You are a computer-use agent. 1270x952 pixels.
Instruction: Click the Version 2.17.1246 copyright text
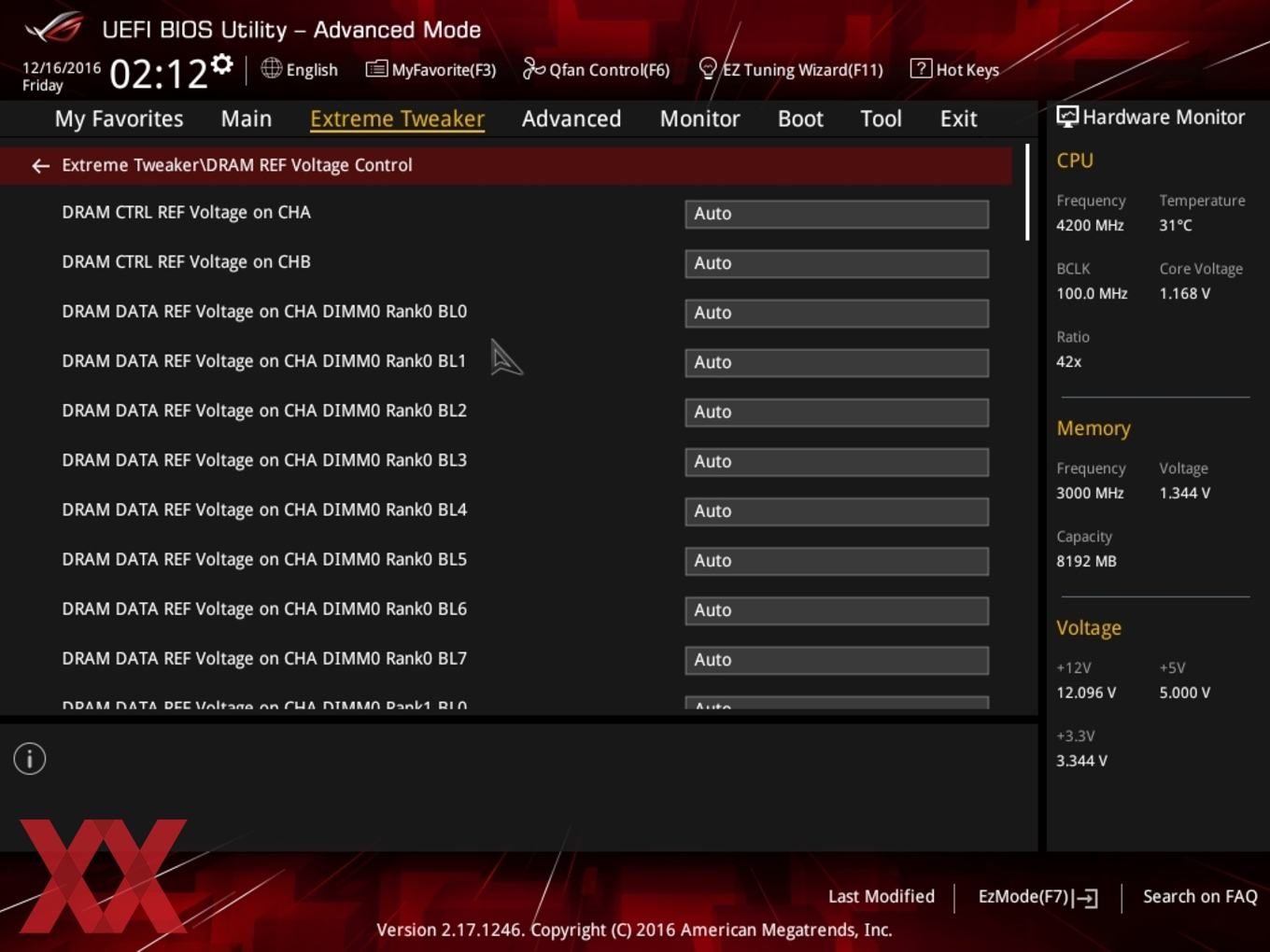pos(634,930)
